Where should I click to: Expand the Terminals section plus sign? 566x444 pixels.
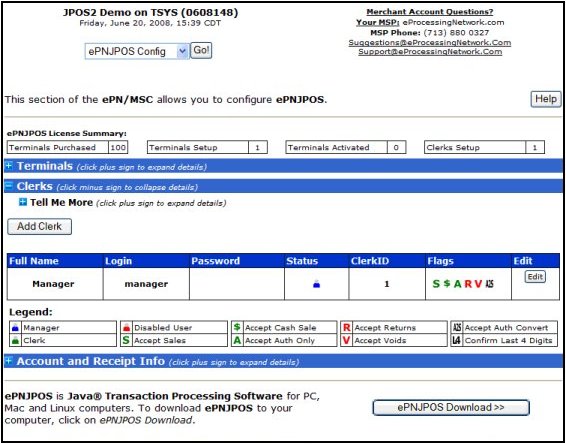pyautogui.click(x=9, y=166)
